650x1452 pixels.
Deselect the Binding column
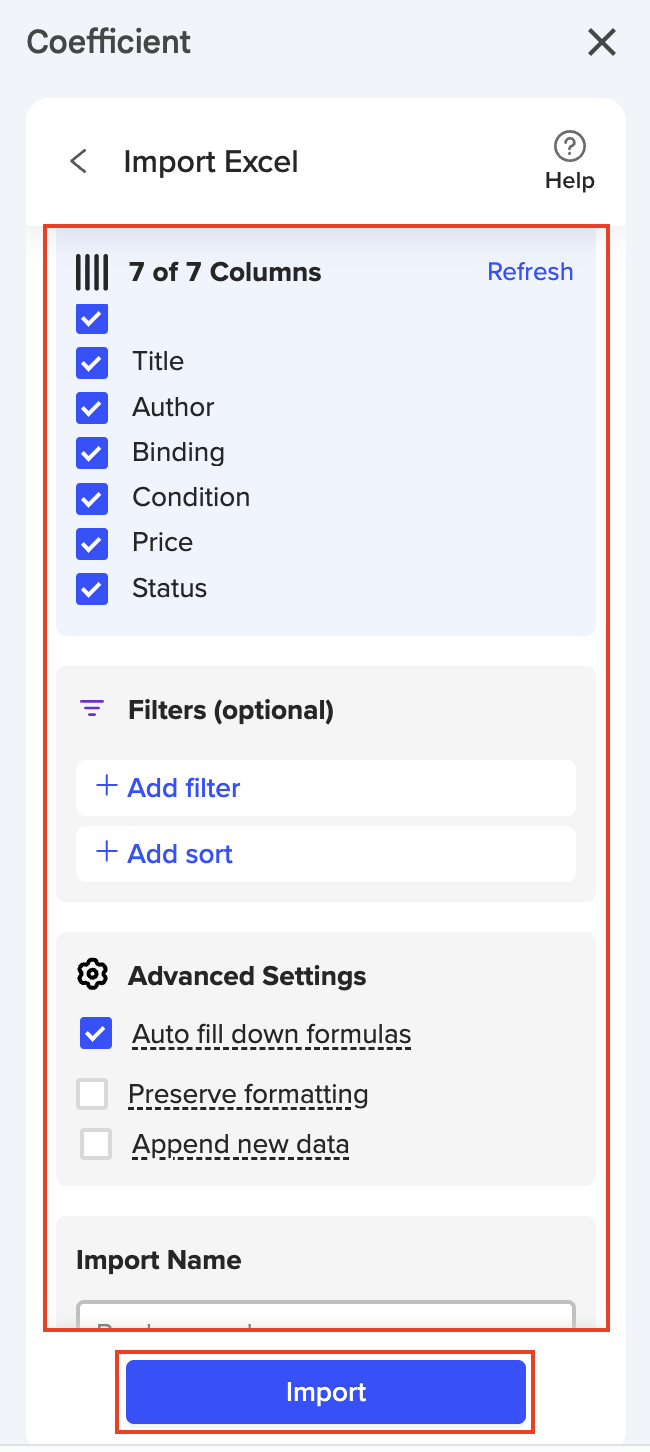(x=92, y=453)
